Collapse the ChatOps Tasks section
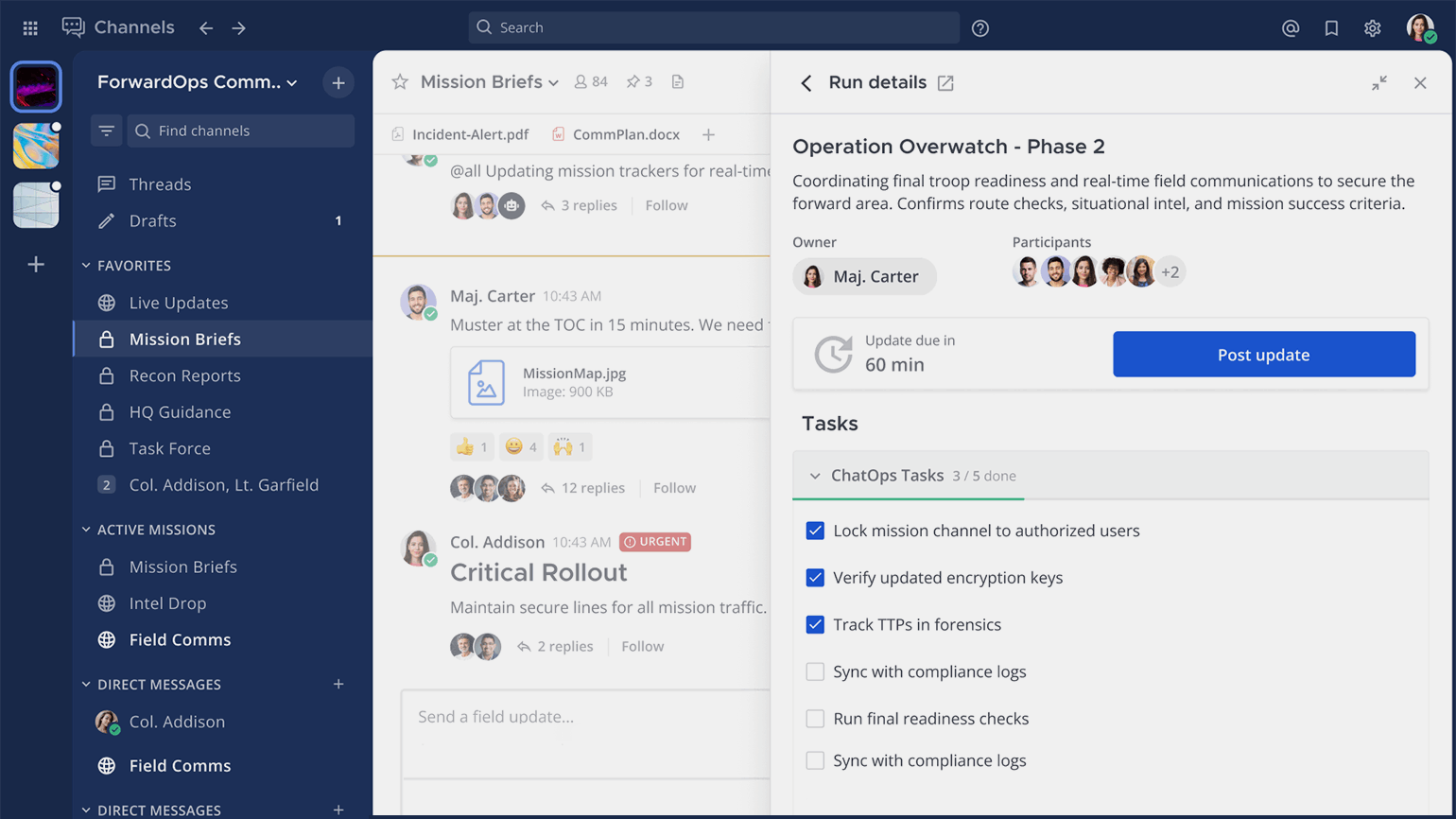The image size is (1456, 819). point(815,476)
